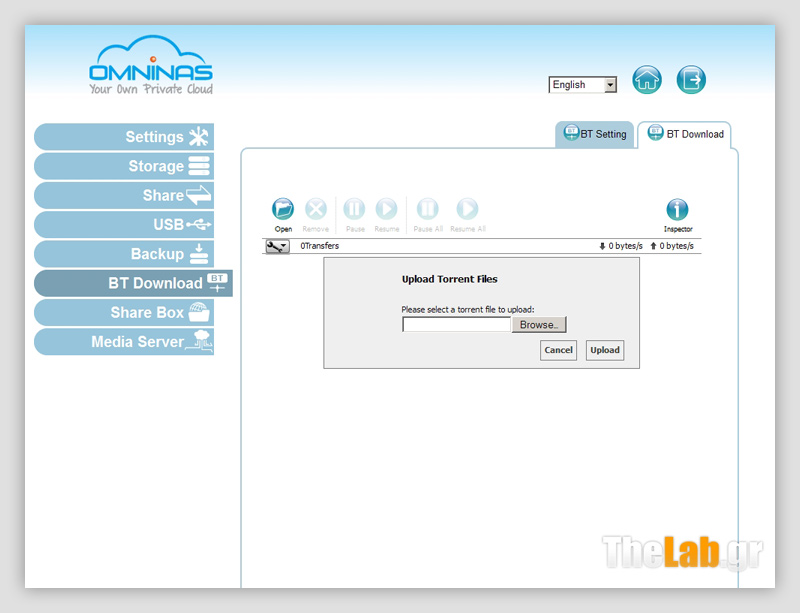The image size is (800, 613).
Task: Open Media Server in the sidebar
Action: coord(125,342)
